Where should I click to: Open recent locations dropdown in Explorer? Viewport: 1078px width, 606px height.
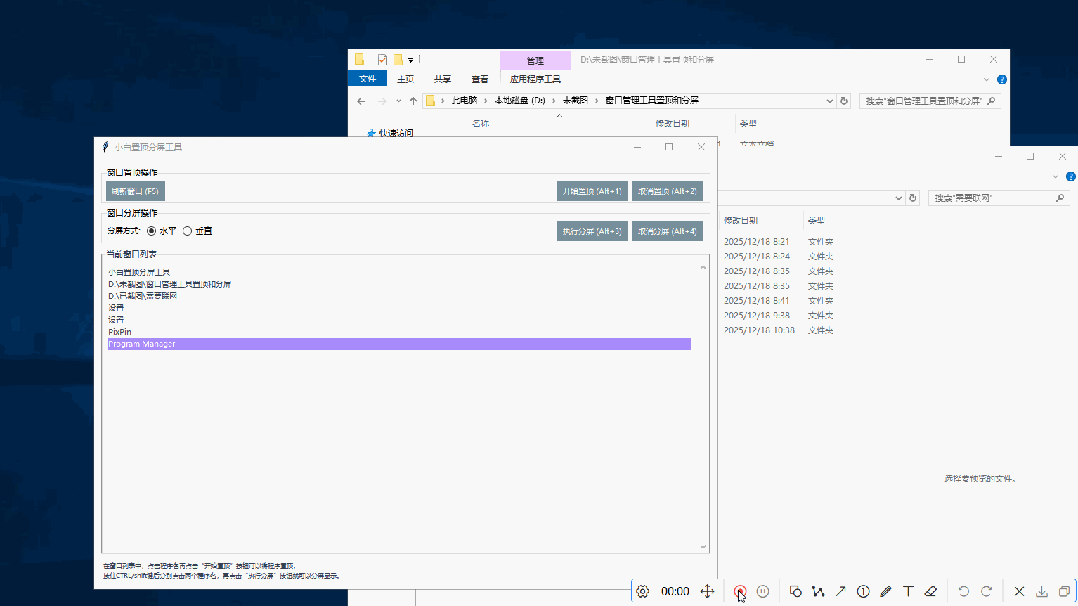[x=398, y=101]
